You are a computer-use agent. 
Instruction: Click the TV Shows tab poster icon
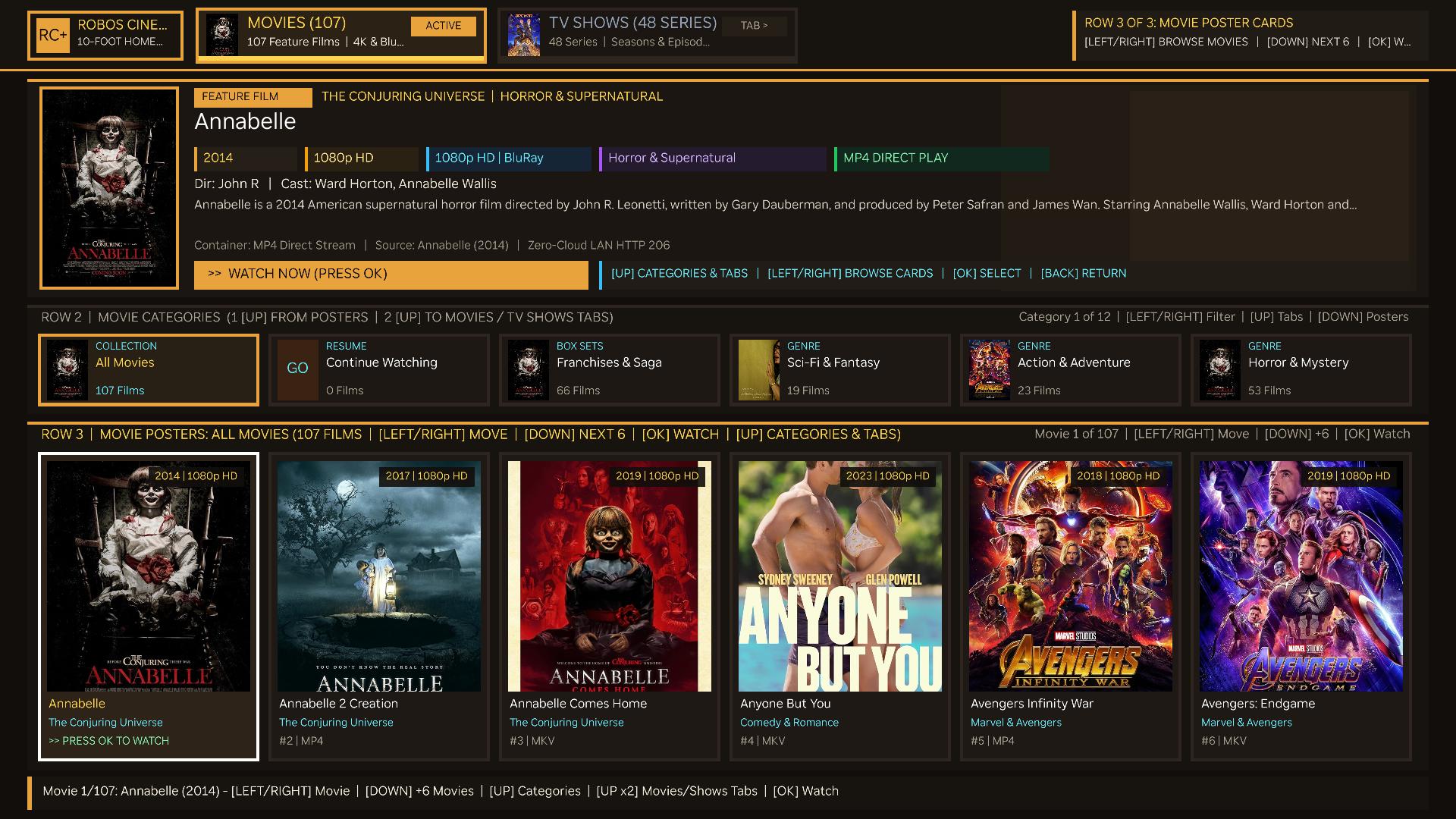(x=524, y=35)
